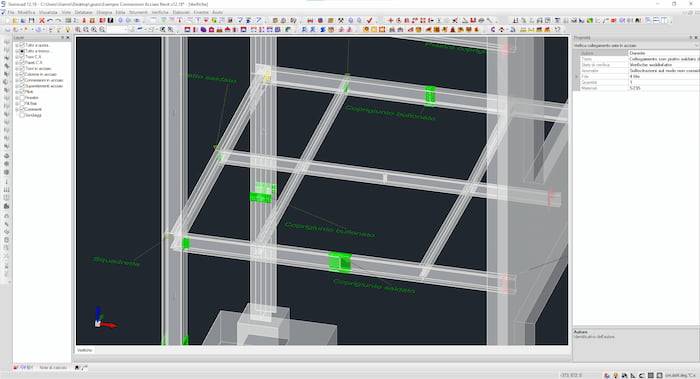Click the redo arrow icon
The height and width of the screenshot is (379, 700).
click(58, 21)
